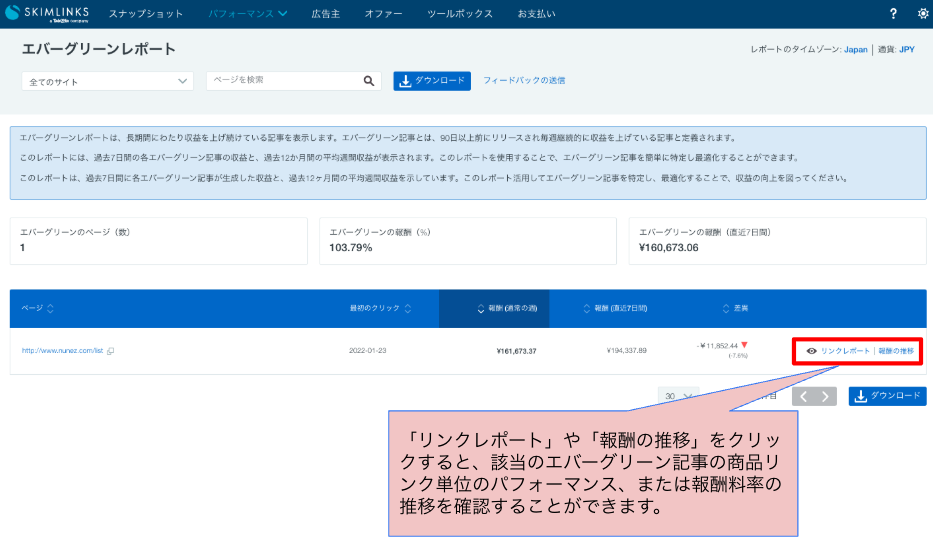
Task: Open the rows-per-page 30 dropdown
Action: tap(681, 396)
